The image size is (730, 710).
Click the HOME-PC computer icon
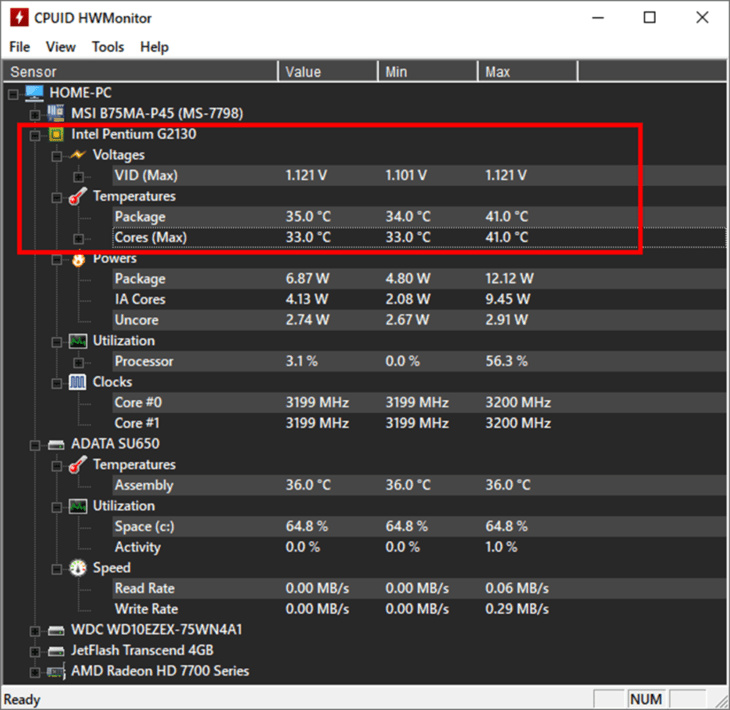[34, 93]
